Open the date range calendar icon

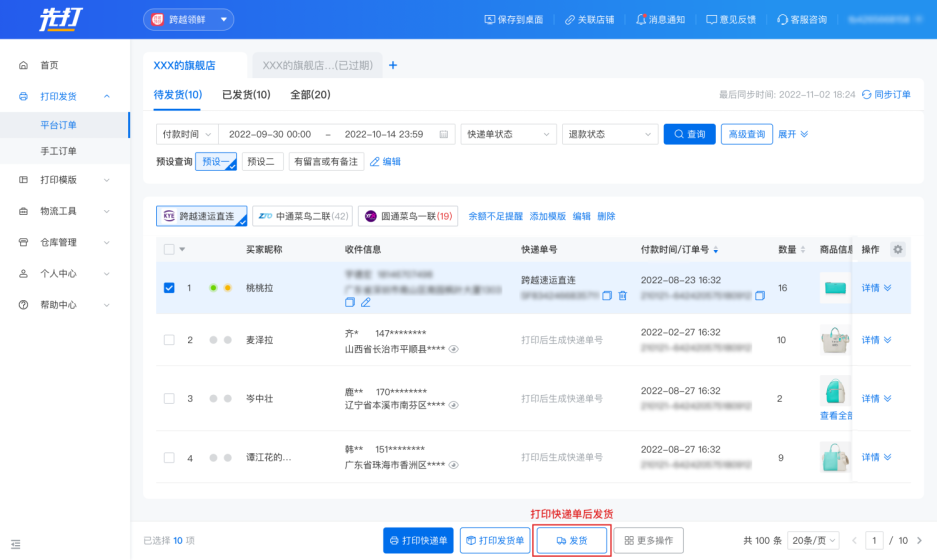tap(445, 134)
